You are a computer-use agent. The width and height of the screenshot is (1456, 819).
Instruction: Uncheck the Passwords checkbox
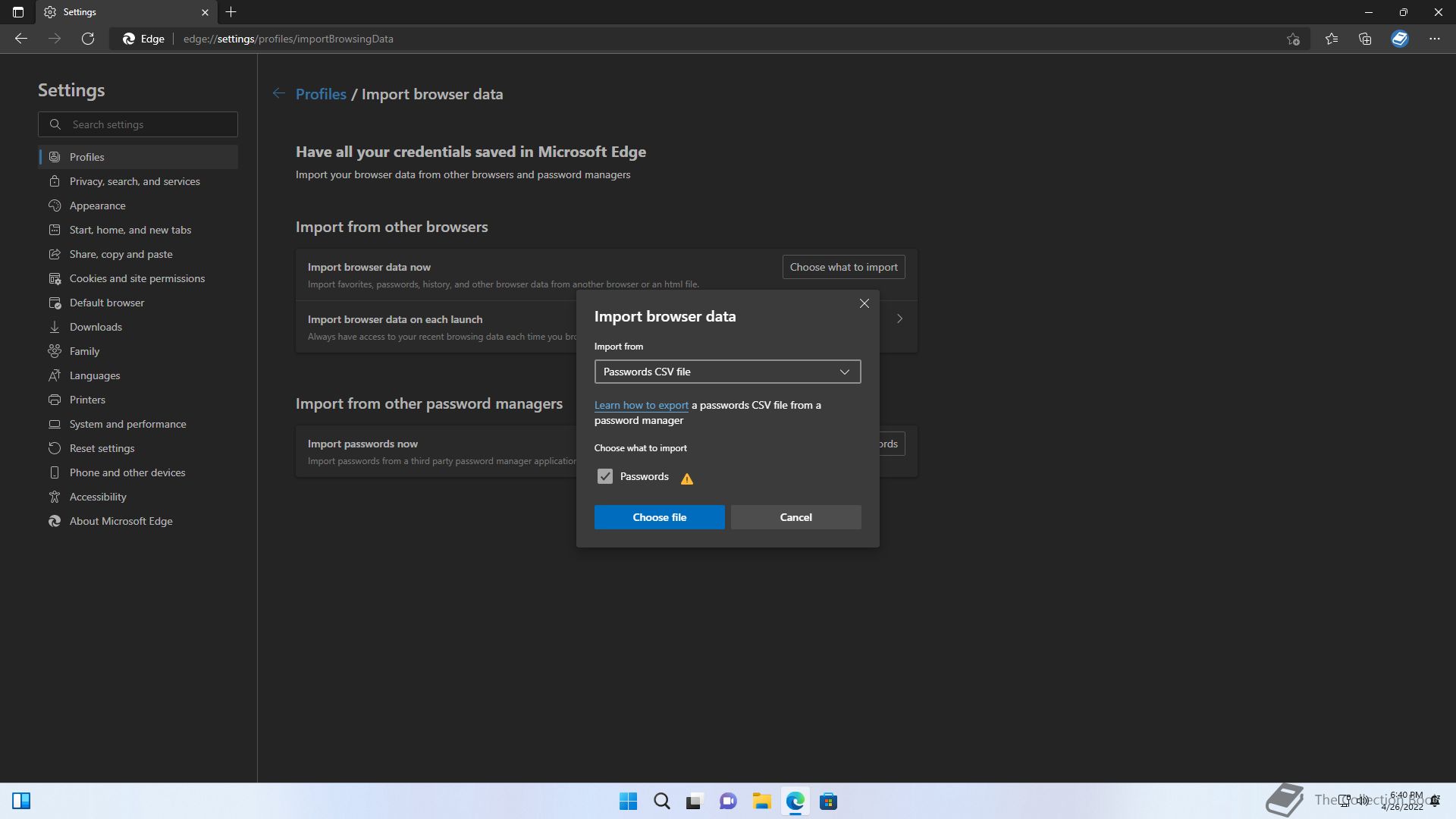point(604,476)
